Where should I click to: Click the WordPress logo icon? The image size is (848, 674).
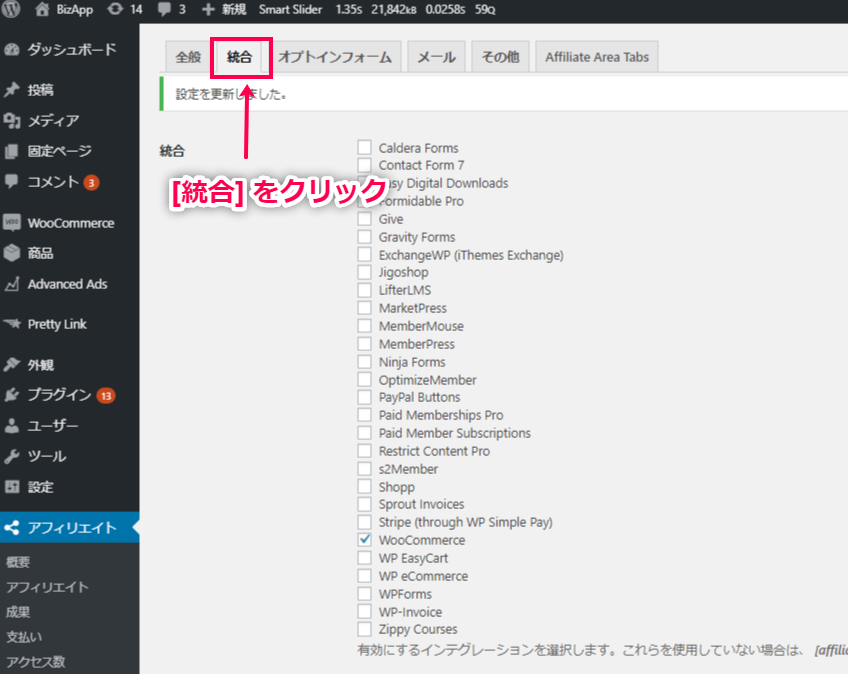coord(11,9)
